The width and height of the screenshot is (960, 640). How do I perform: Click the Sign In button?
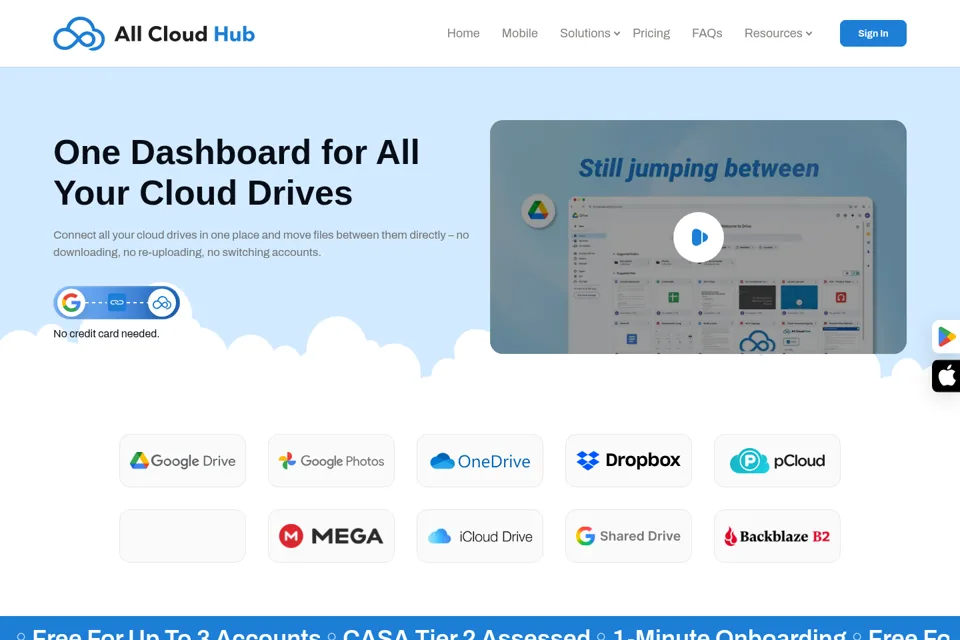point(872,33)
